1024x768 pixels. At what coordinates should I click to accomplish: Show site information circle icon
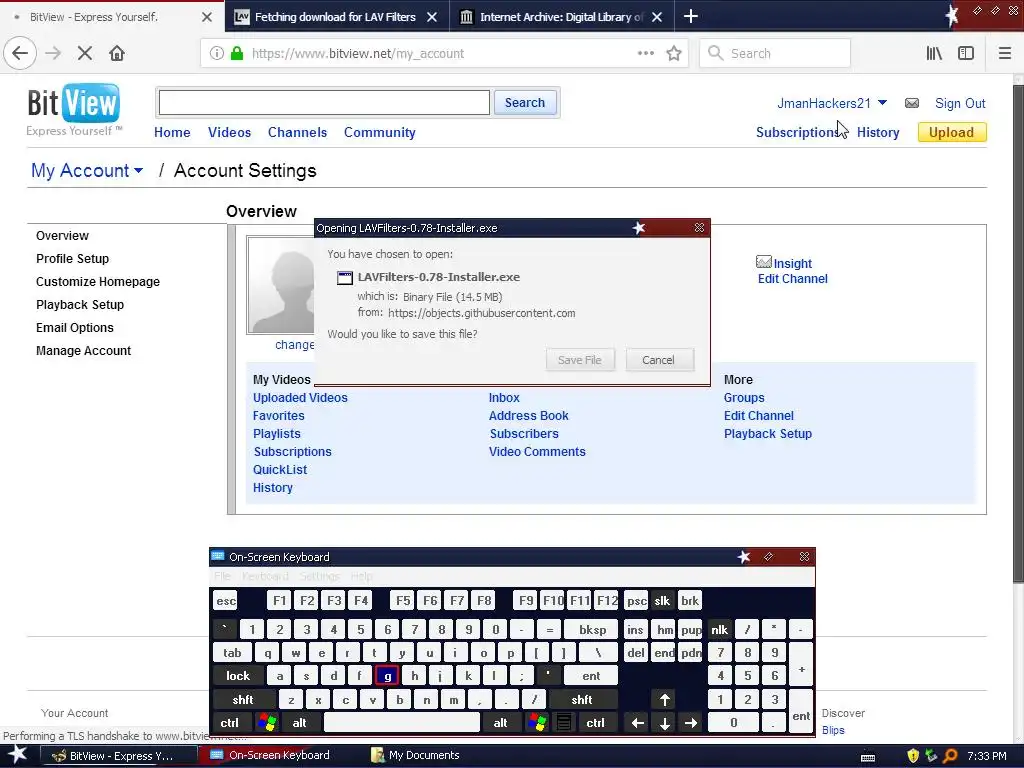pos(217,54)
